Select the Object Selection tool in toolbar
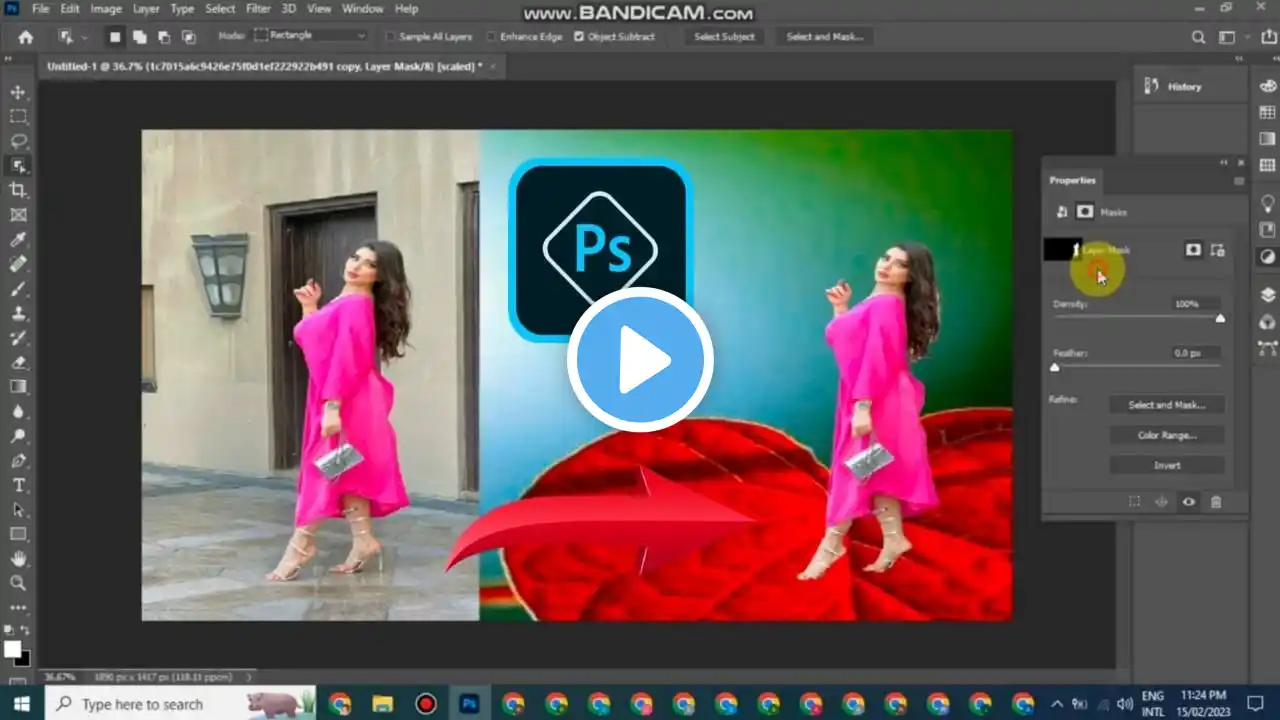Viewport: 1280px width, 720px height. (18, 166)
